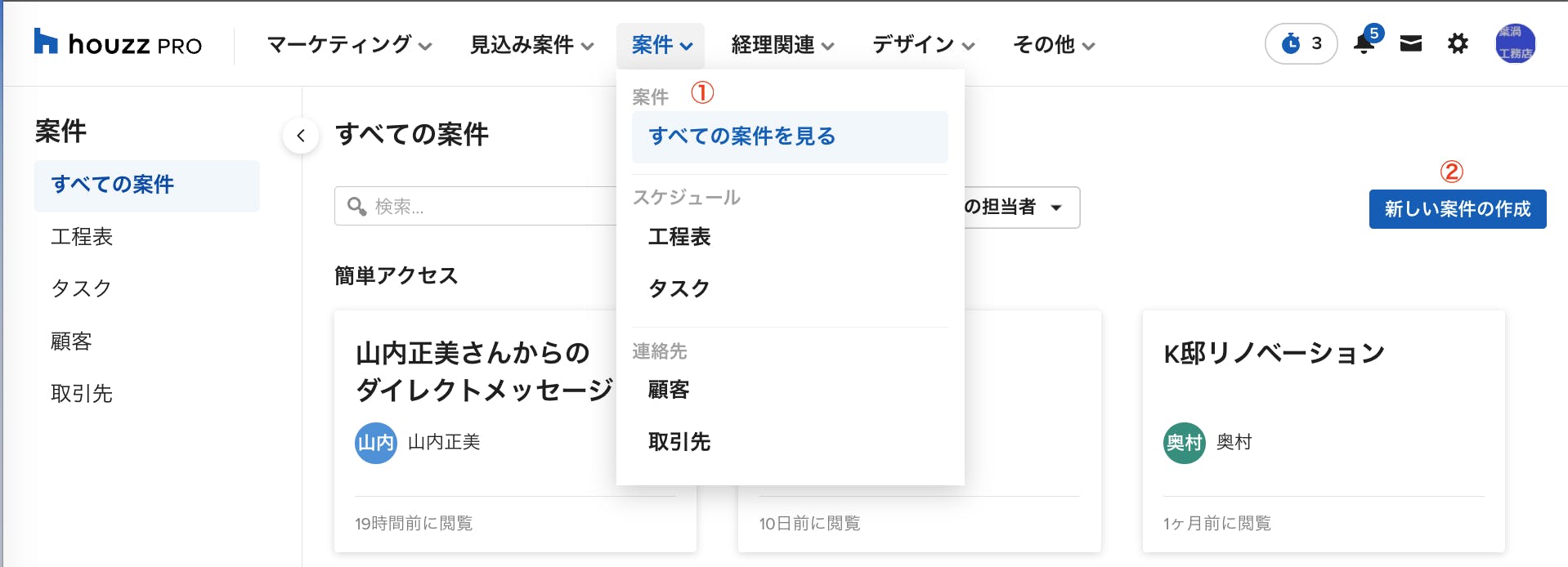Open the messages envelope icon
The width and height of the screenshot is (1568, 567).
point(1411,43)
